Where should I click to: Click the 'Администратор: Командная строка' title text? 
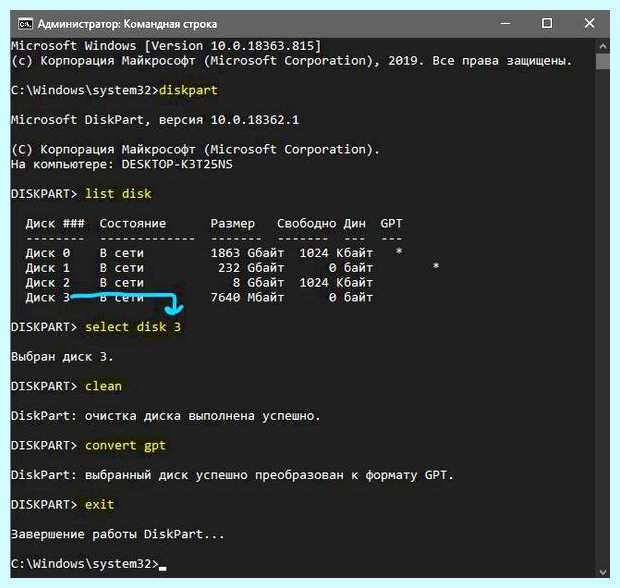click(x=127, y=24)
